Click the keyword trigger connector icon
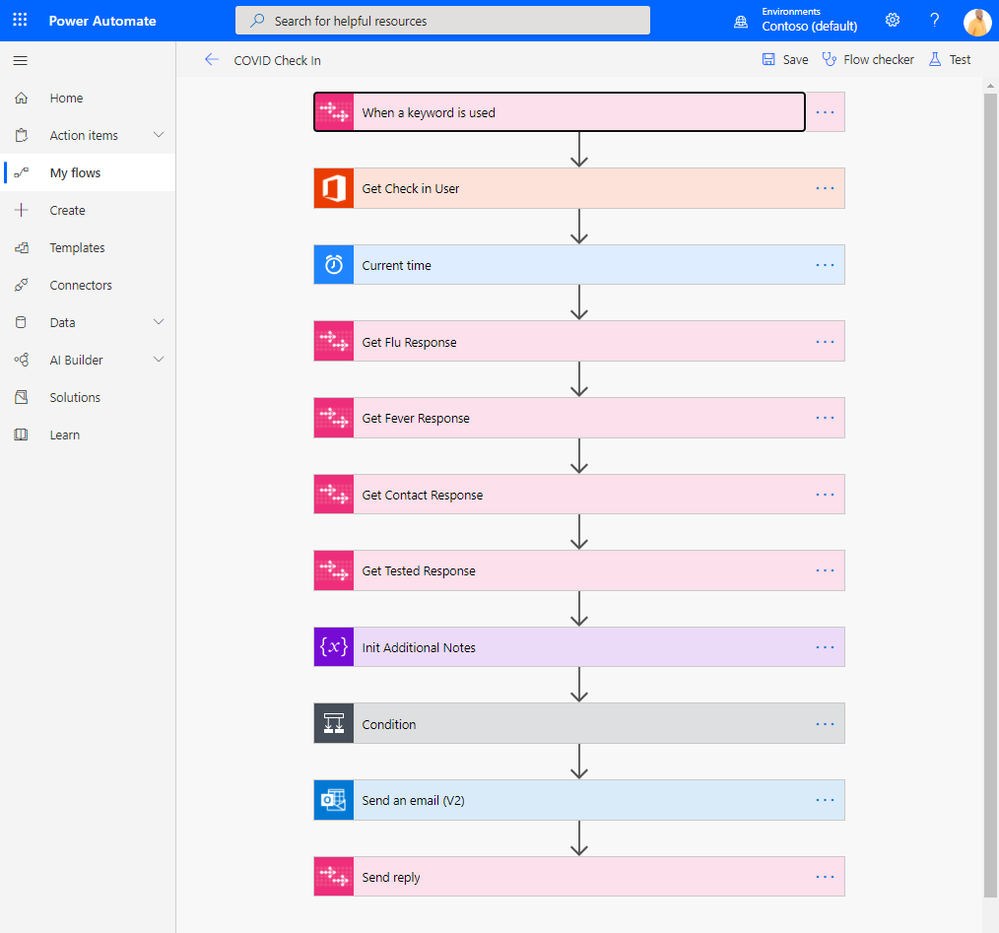The height and width of the screenshot is (933, 999). 334,112
